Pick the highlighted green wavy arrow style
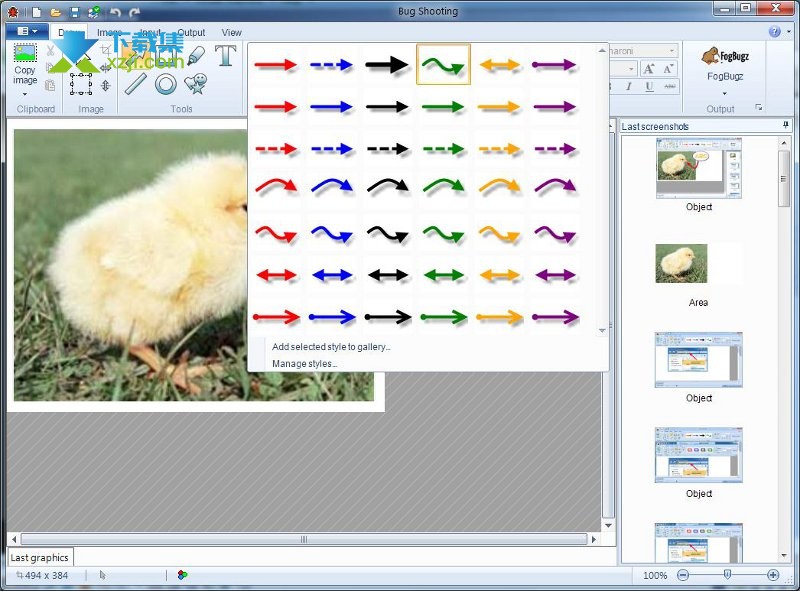This screenshot has height=591, width=800. pos(443,65)
